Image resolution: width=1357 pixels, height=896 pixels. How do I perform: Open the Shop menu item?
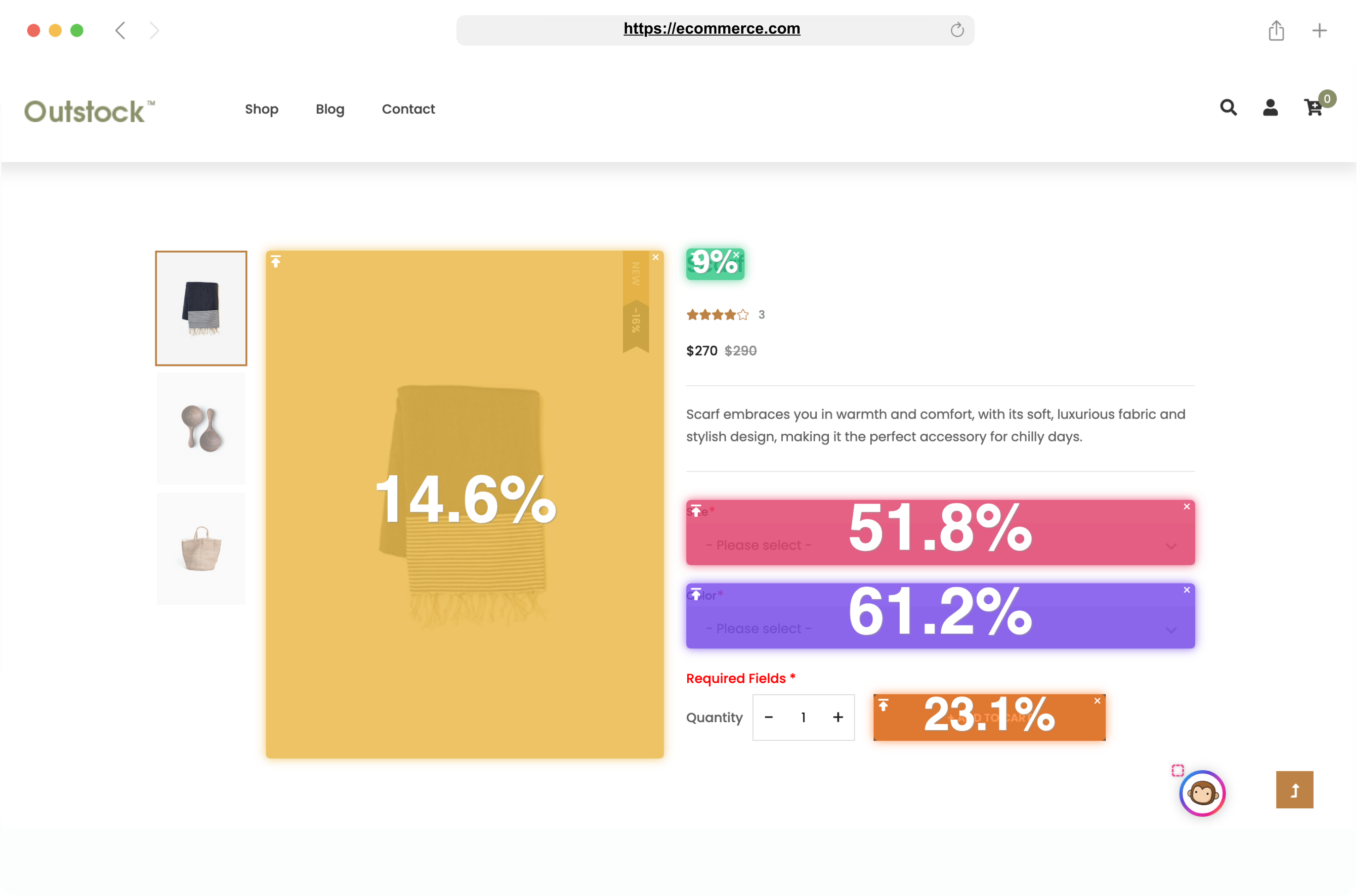point(262,109)
